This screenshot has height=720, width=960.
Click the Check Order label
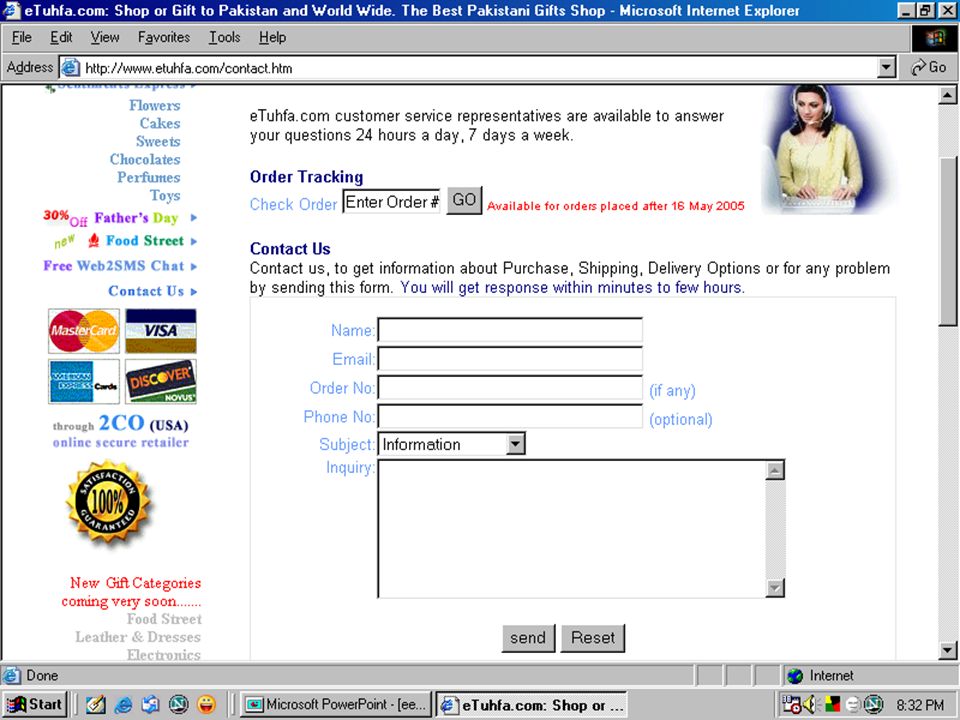[x=293, y=204]
